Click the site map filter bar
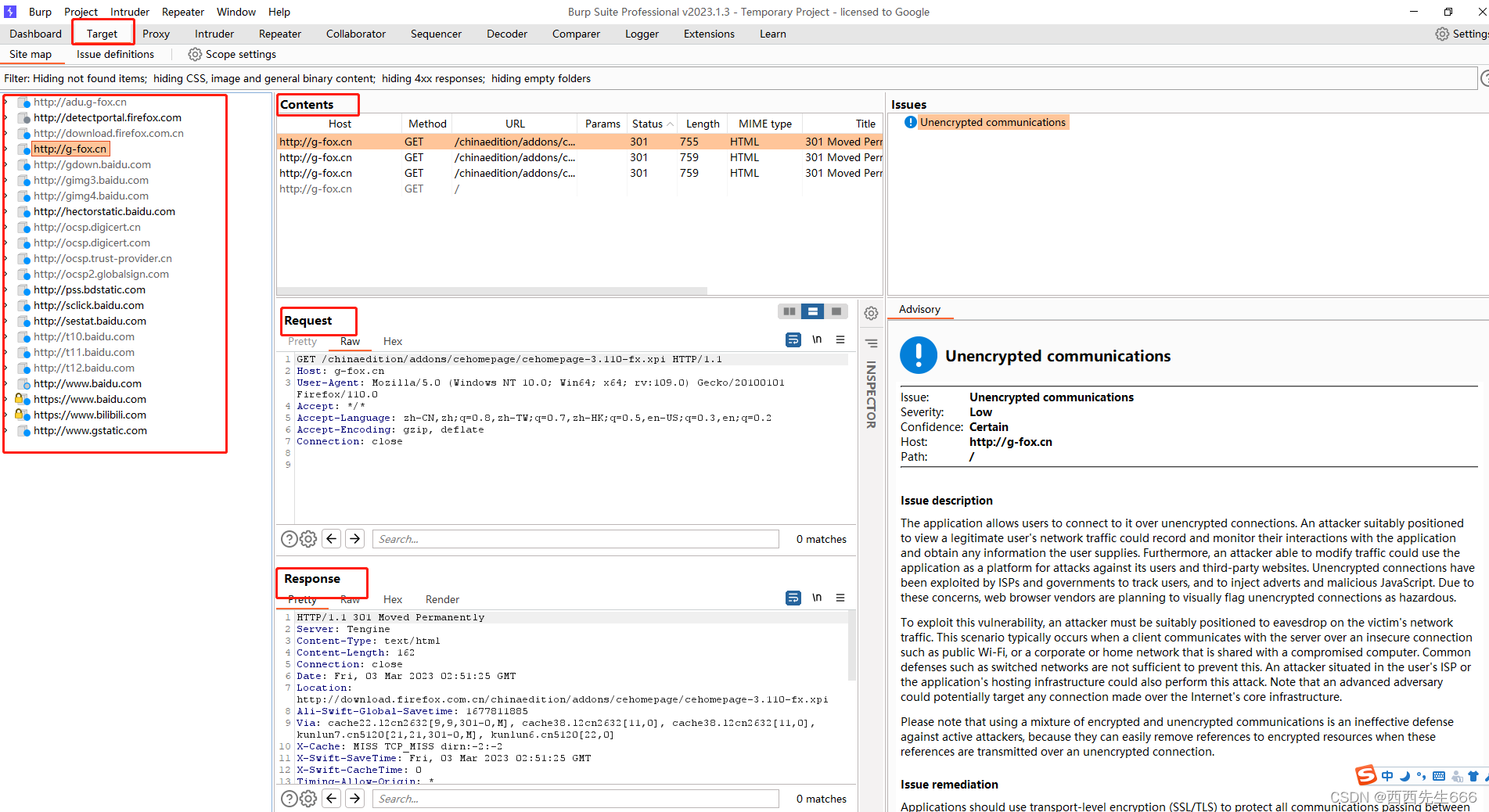1489x812 pixels. pyautogui.click(x=739, y=78)
